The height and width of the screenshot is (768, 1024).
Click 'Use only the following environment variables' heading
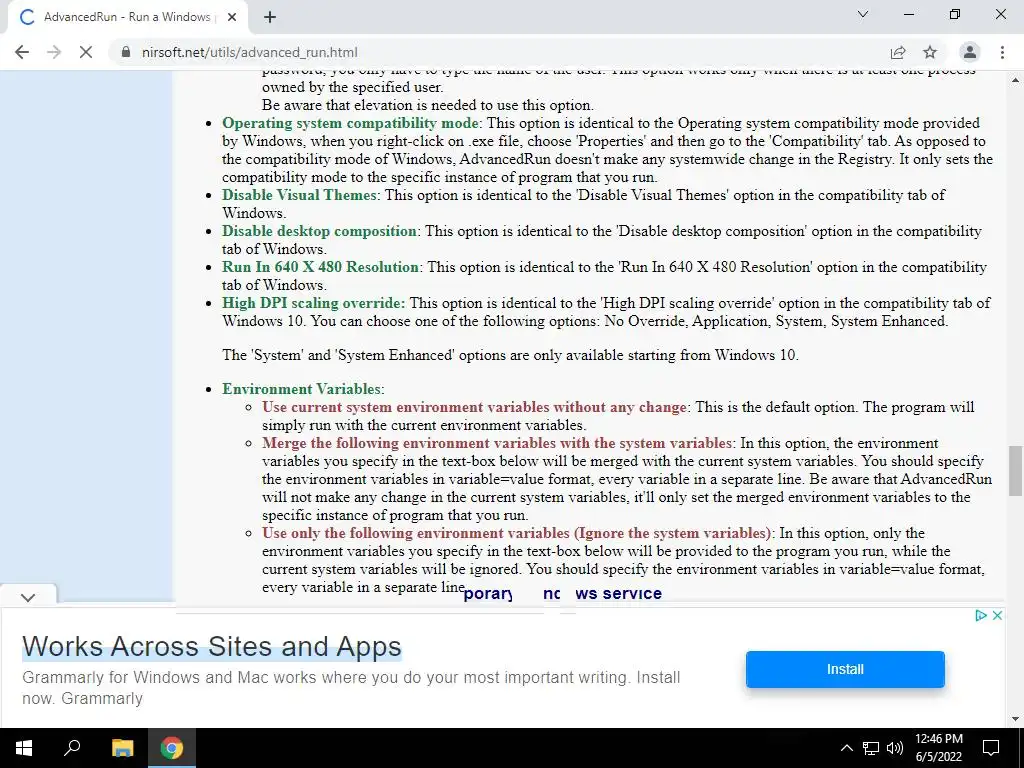pos(517,534)
